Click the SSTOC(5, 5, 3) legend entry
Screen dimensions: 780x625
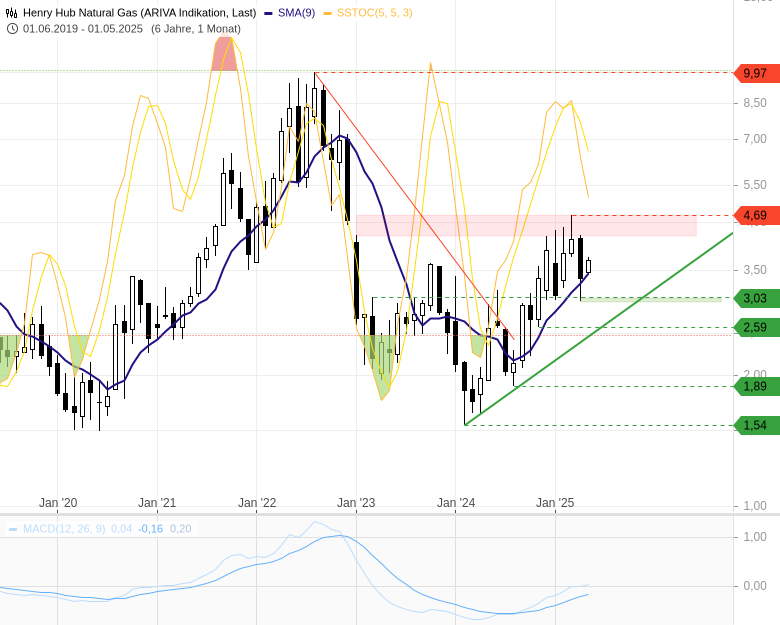point(375,13)
